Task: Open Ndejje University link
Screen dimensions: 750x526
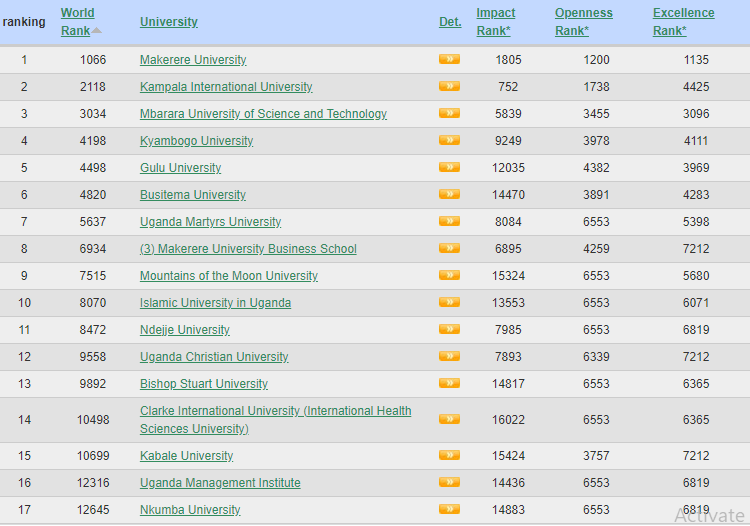Action: pos(185,330)
